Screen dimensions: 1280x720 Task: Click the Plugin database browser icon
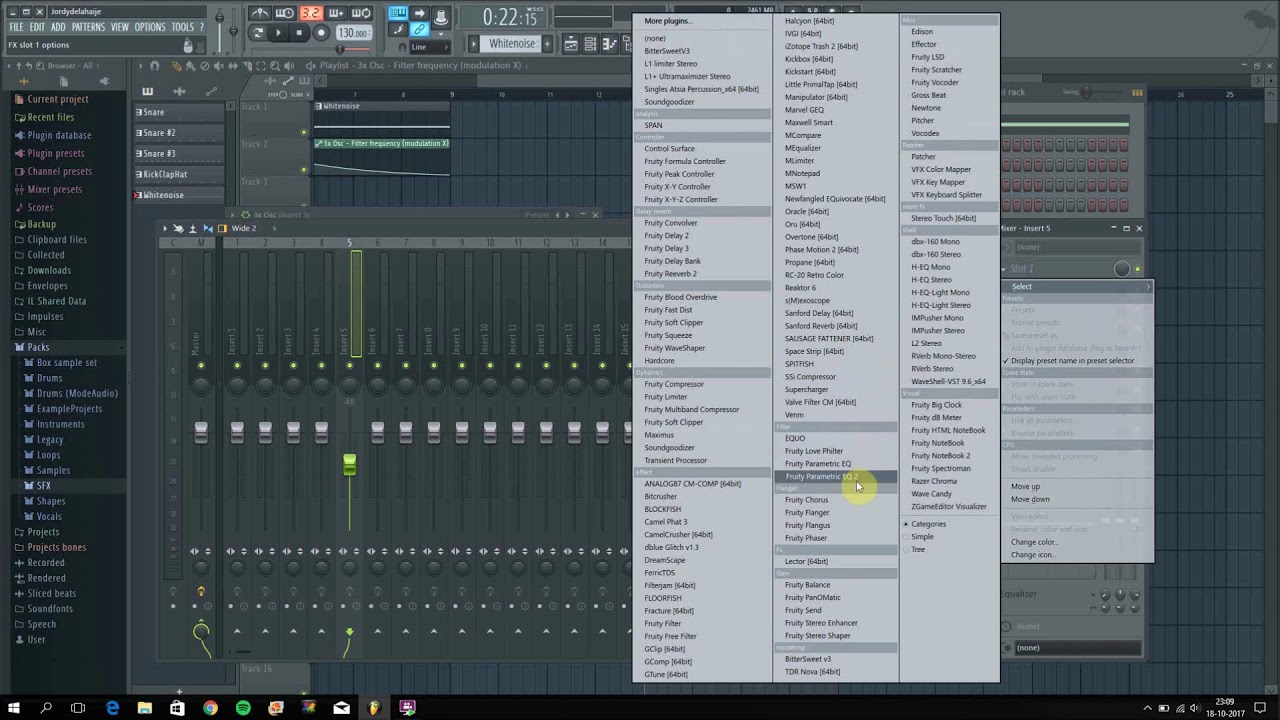18,135
